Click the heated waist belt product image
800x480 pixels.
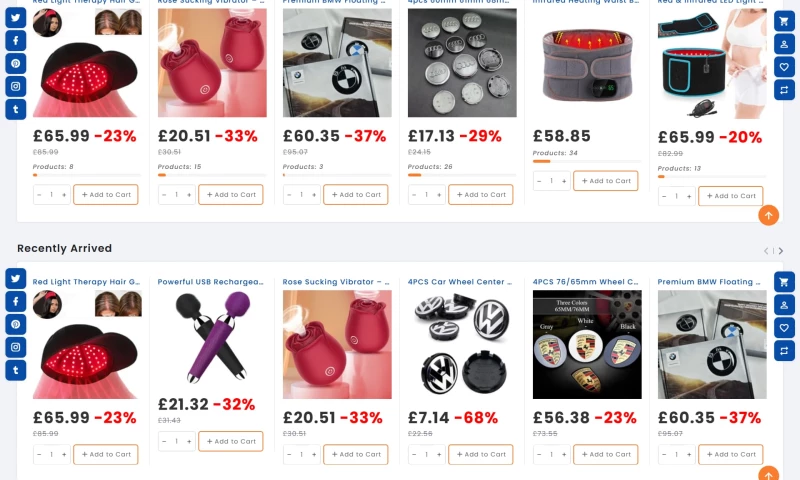(x=587, y=64)
